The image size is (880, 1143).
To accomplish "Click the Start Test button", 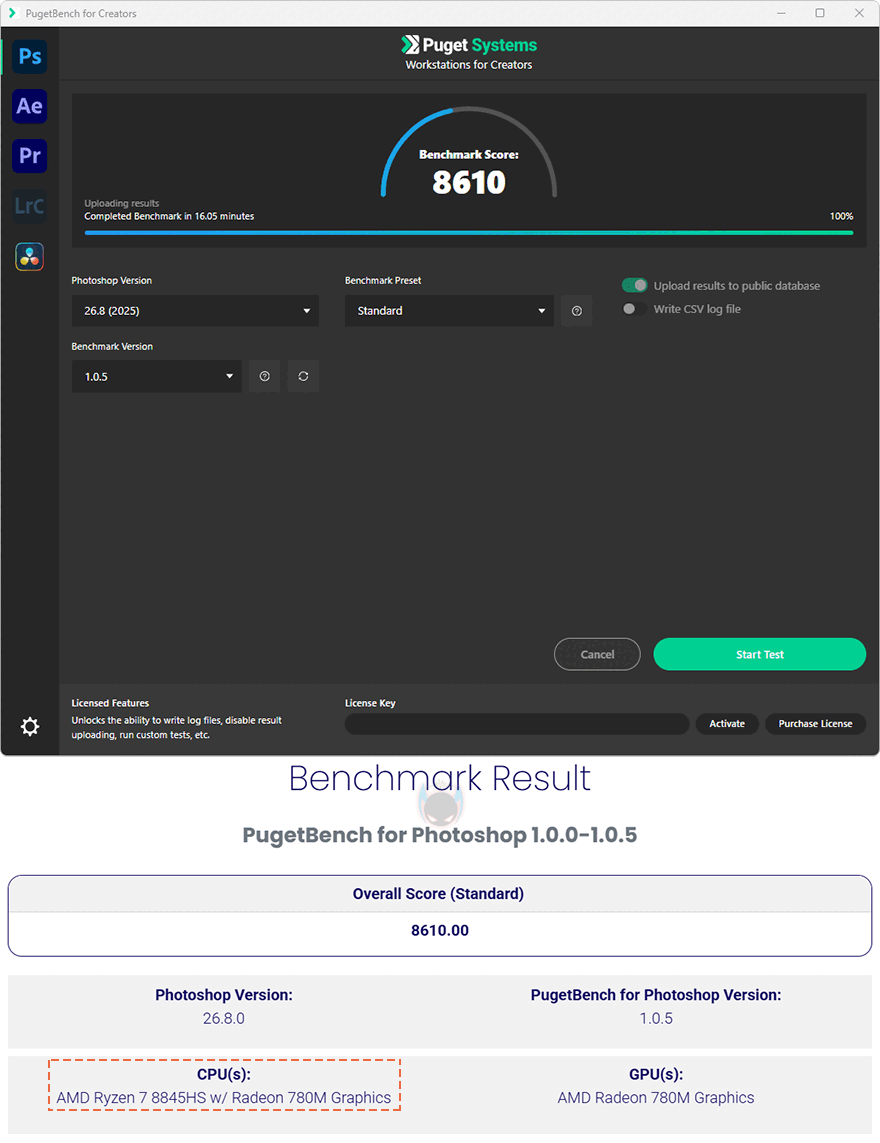I will pyautogui.click(x=760, y=654).
